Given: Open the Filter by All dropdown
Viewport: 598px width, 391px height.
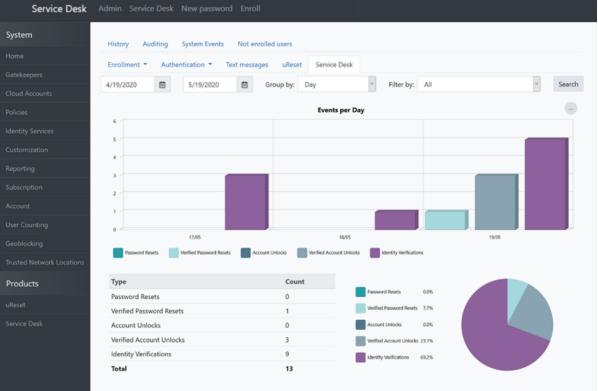Looking at the screenshot, I should pyautogui.click(x=479, y=84).
